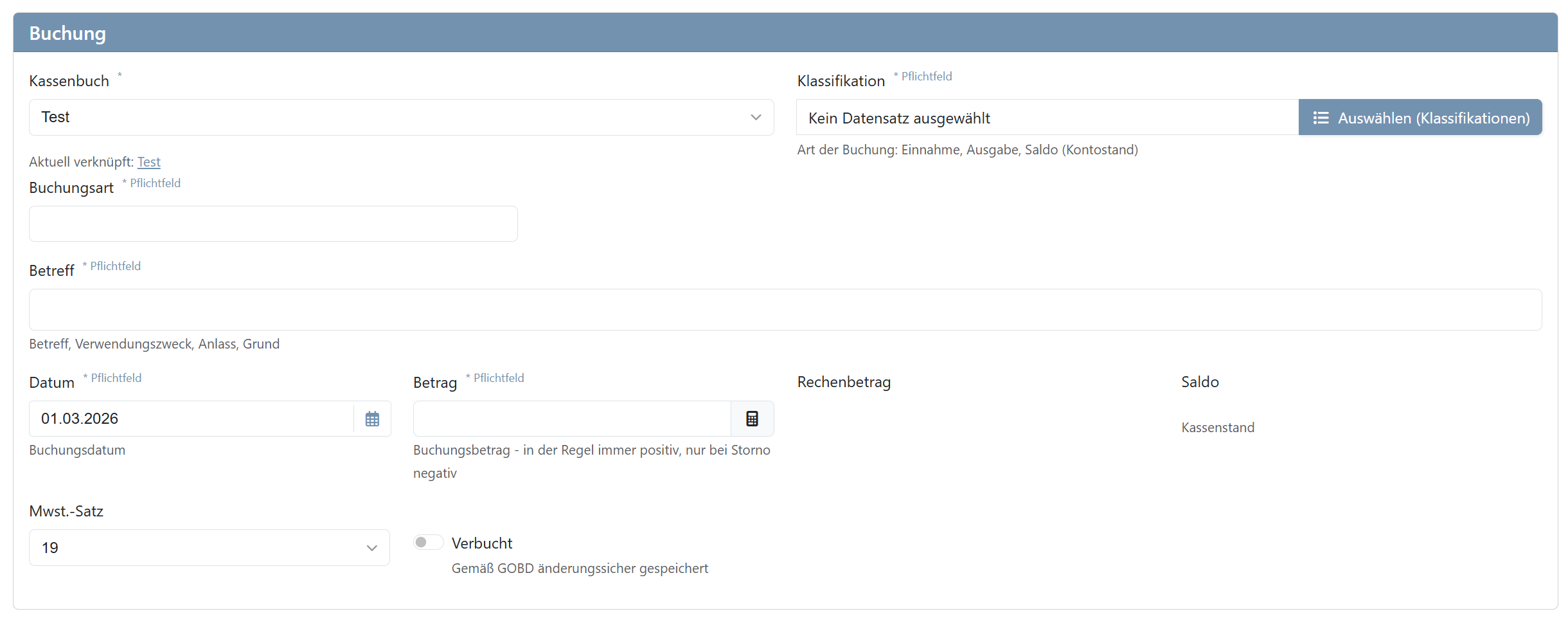Open the calculator beside the Betrag field
Image resolution: width=1568 pixels, height=618 pixels.
pos(753,418)
